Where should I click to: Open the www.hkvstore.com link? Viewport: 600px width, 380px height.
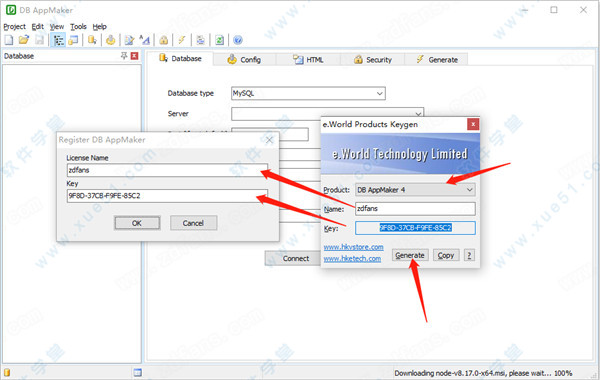(x=353, y=247)
